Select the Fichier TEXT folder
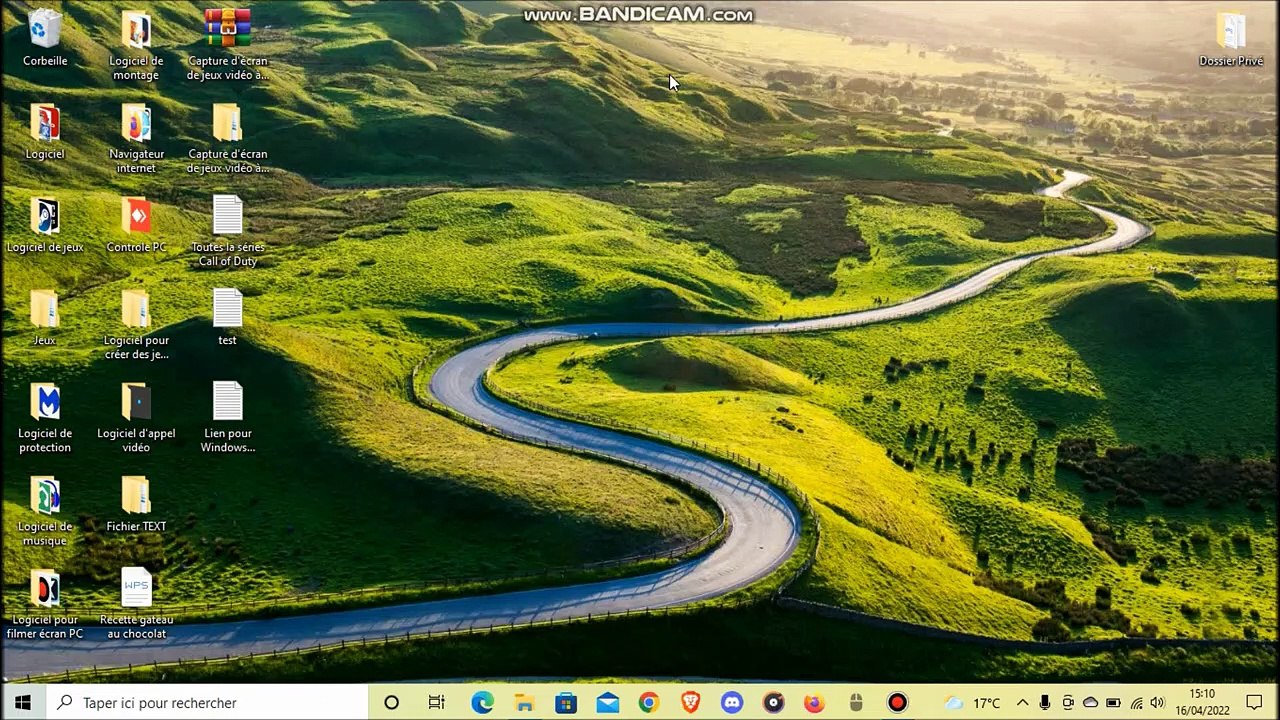Viewport: 1280px width, 720px height. [x=136, y=503]
